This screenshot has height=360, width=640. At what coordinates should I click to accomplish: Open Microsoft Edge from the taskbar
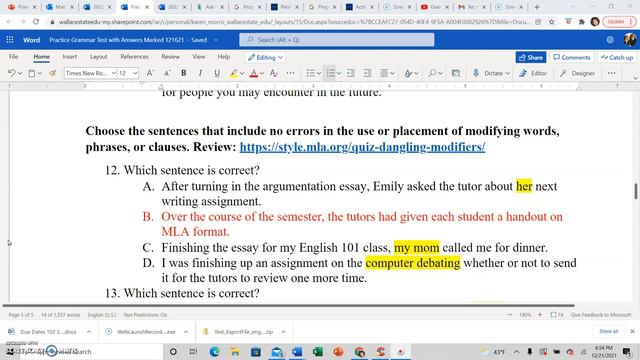click(214, 351)
